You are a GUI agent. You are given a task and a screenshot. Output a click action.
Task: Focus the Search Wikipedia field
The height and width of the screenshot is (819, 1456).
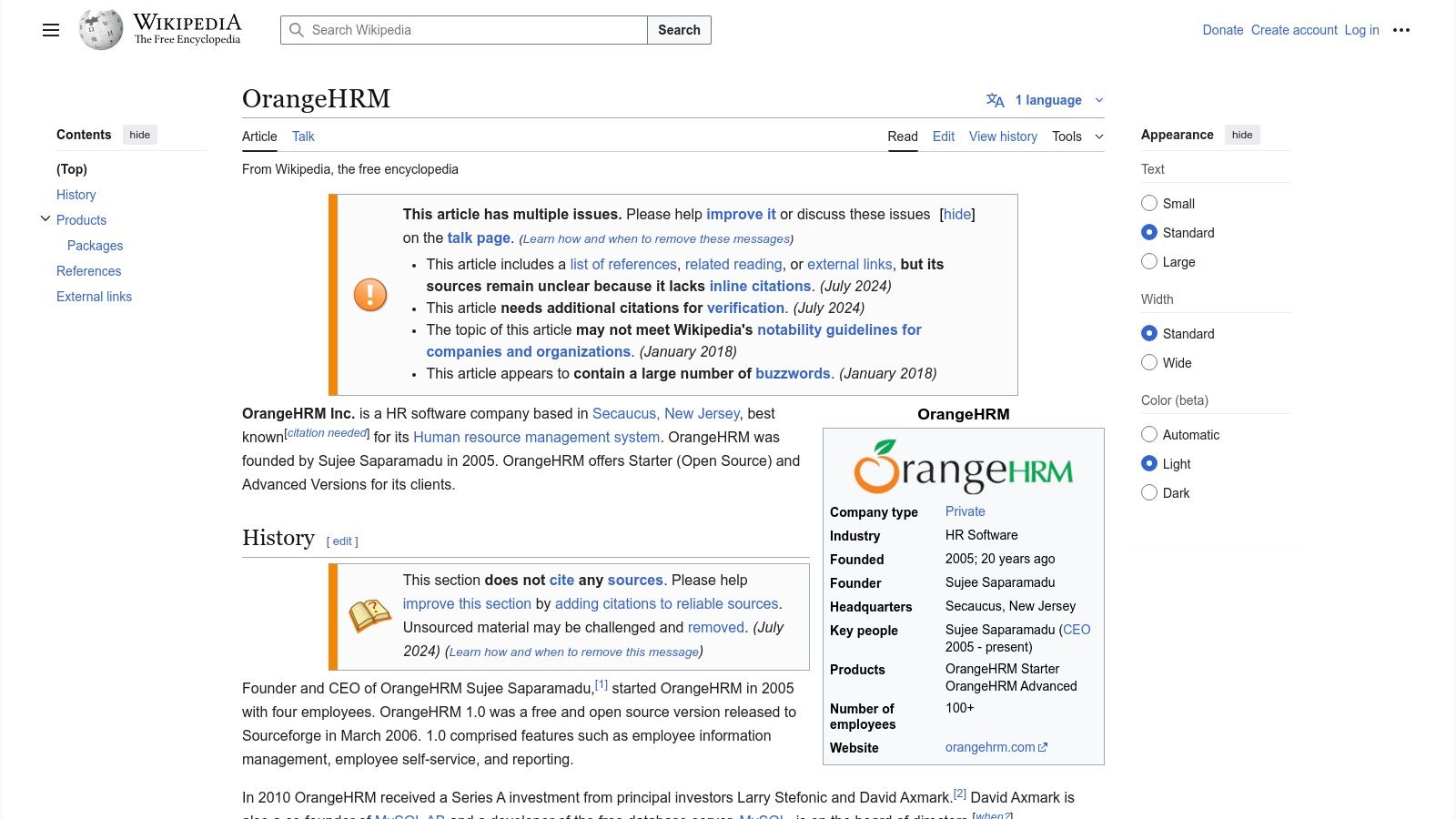[464, 30]
